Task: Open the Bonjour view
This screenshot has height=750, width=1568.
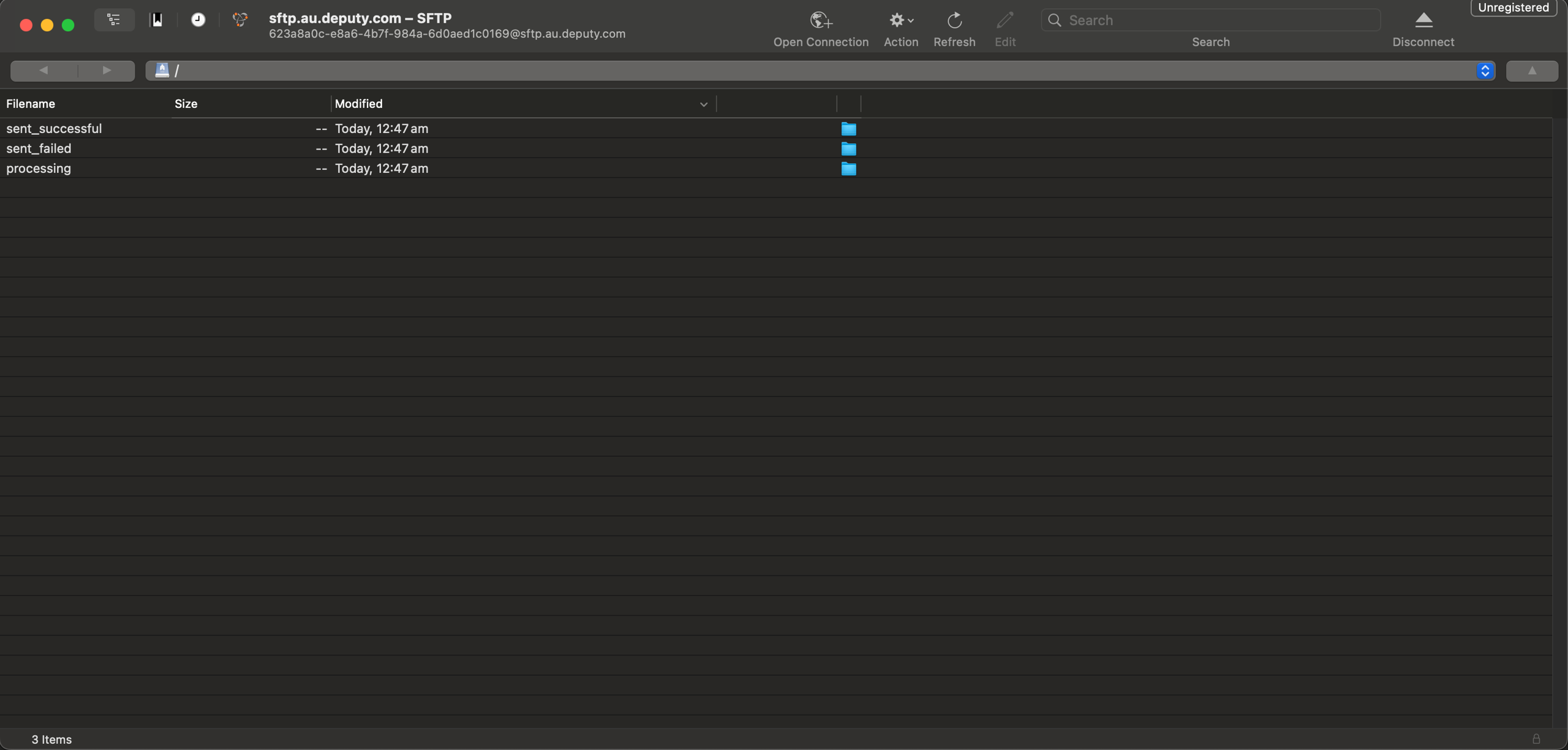Action: pyautogui.click(x=240, y=20)
